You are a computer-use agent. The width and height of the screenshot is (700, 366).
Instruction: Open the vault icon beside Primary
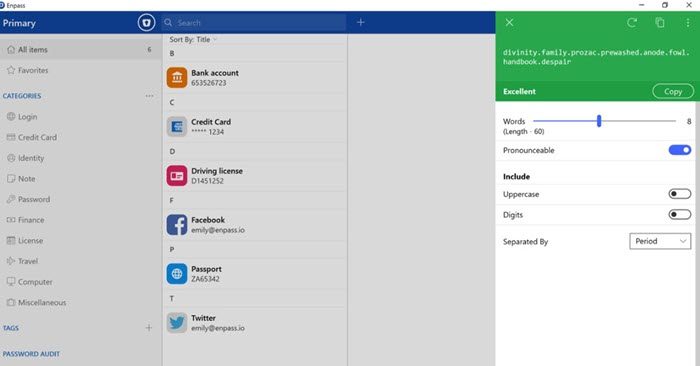coord(146,22)
